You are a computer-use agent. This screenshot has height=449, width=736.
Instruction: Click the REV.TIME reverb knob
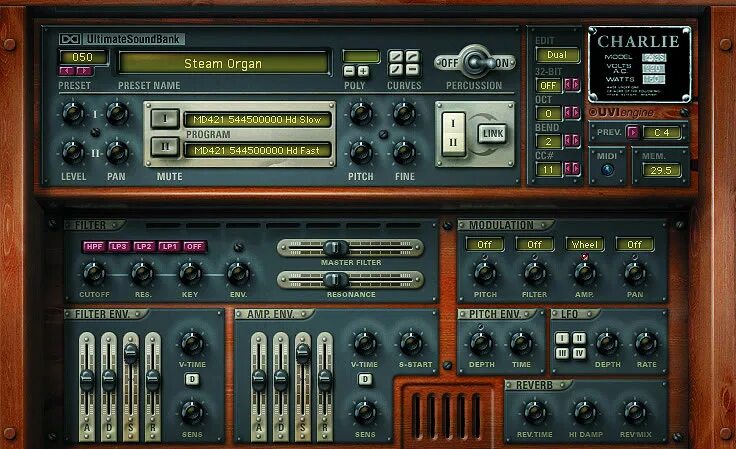(535, 413)
